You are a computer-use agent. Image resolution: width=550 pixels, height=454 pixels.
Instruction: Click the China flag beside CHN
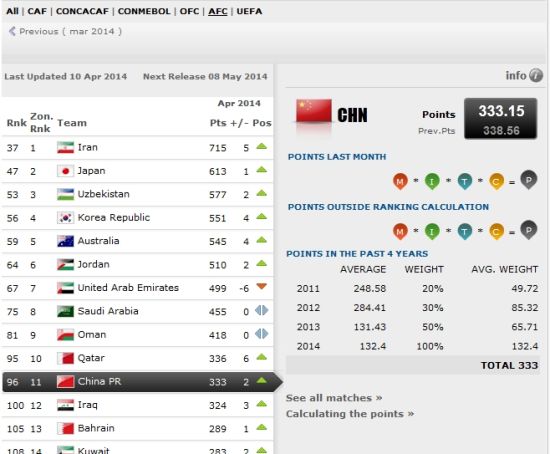(x=314, y=111)
